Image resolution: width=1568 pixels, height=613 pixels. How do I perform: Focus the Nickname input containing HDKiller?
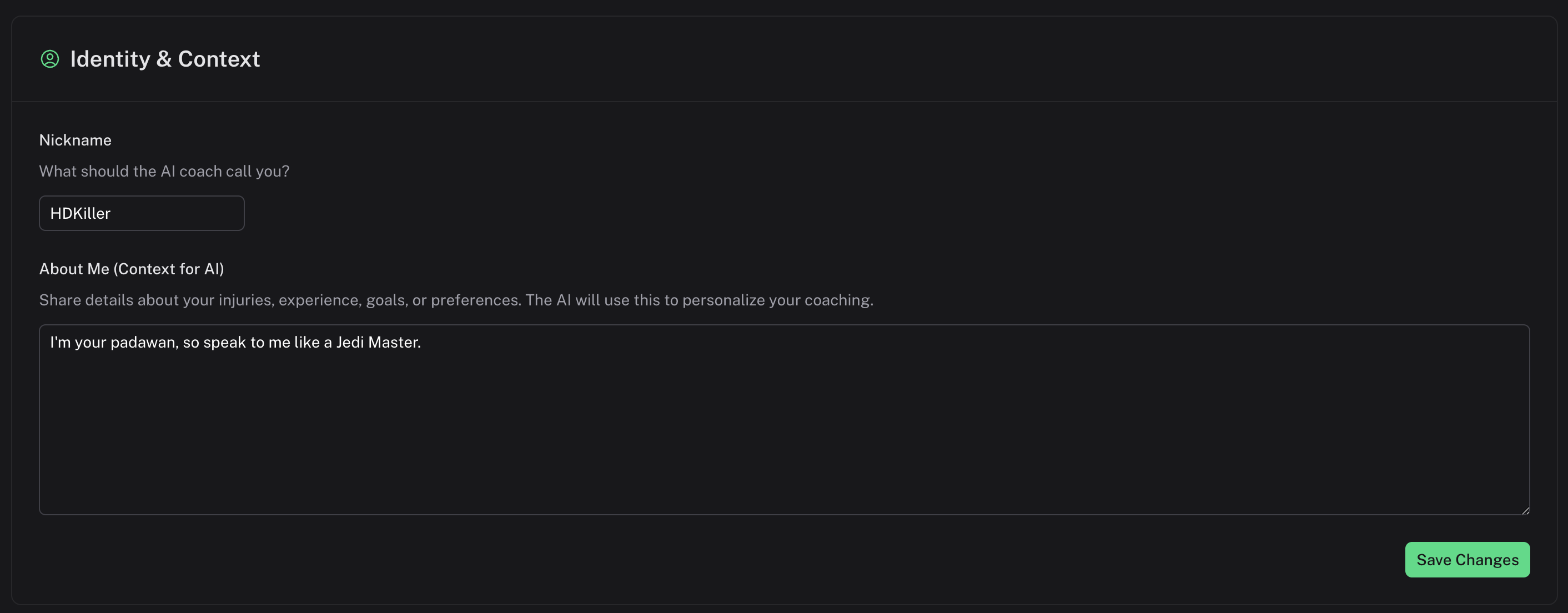click(141, 213)
